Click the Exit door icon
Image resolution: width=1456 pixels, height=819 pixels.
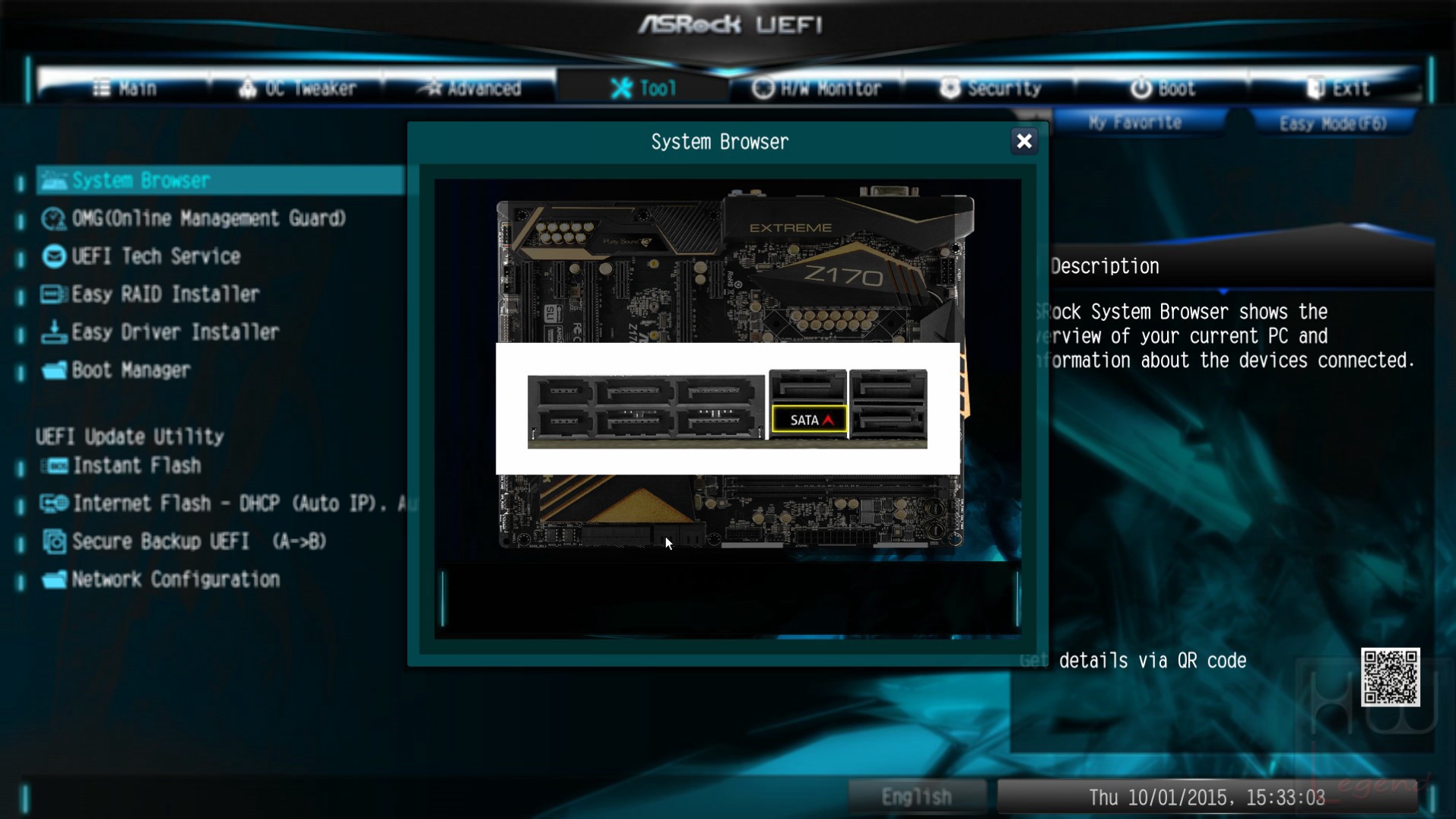point(1316,88)
